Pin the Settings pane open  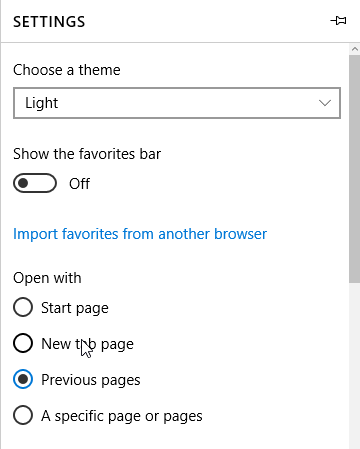pos(338,21)
